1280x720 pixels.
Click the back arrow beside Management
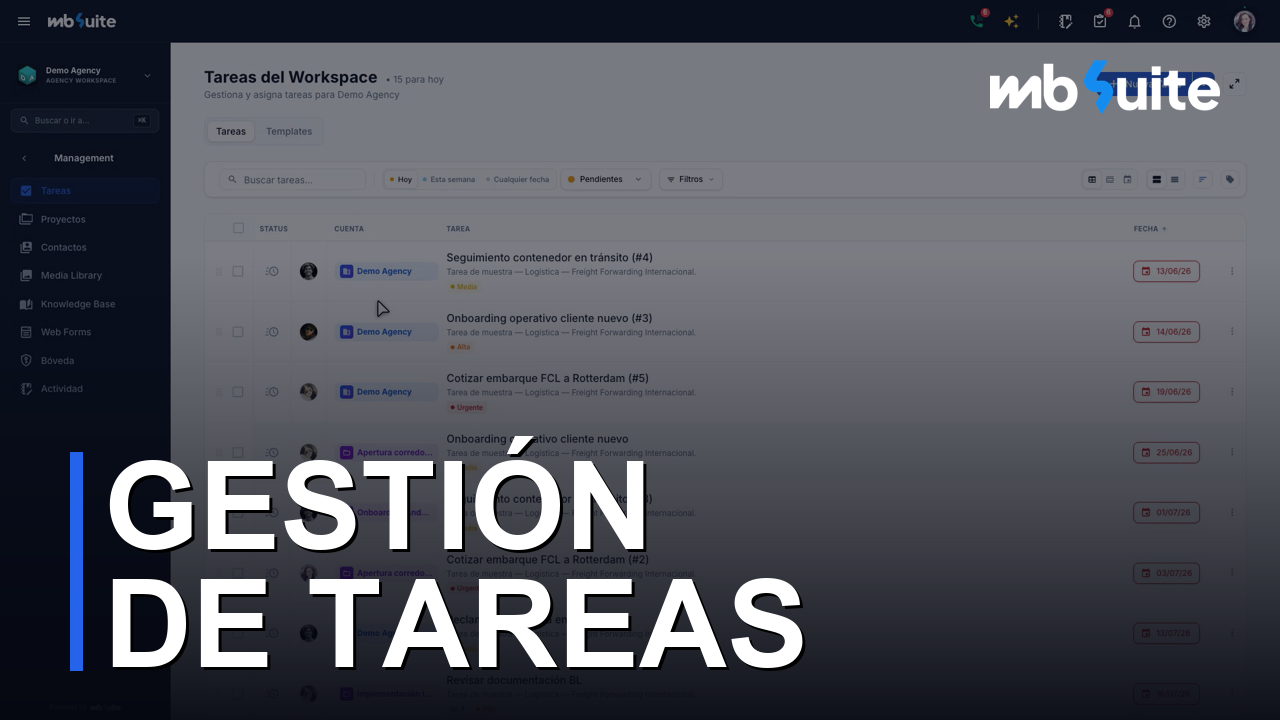24,158
